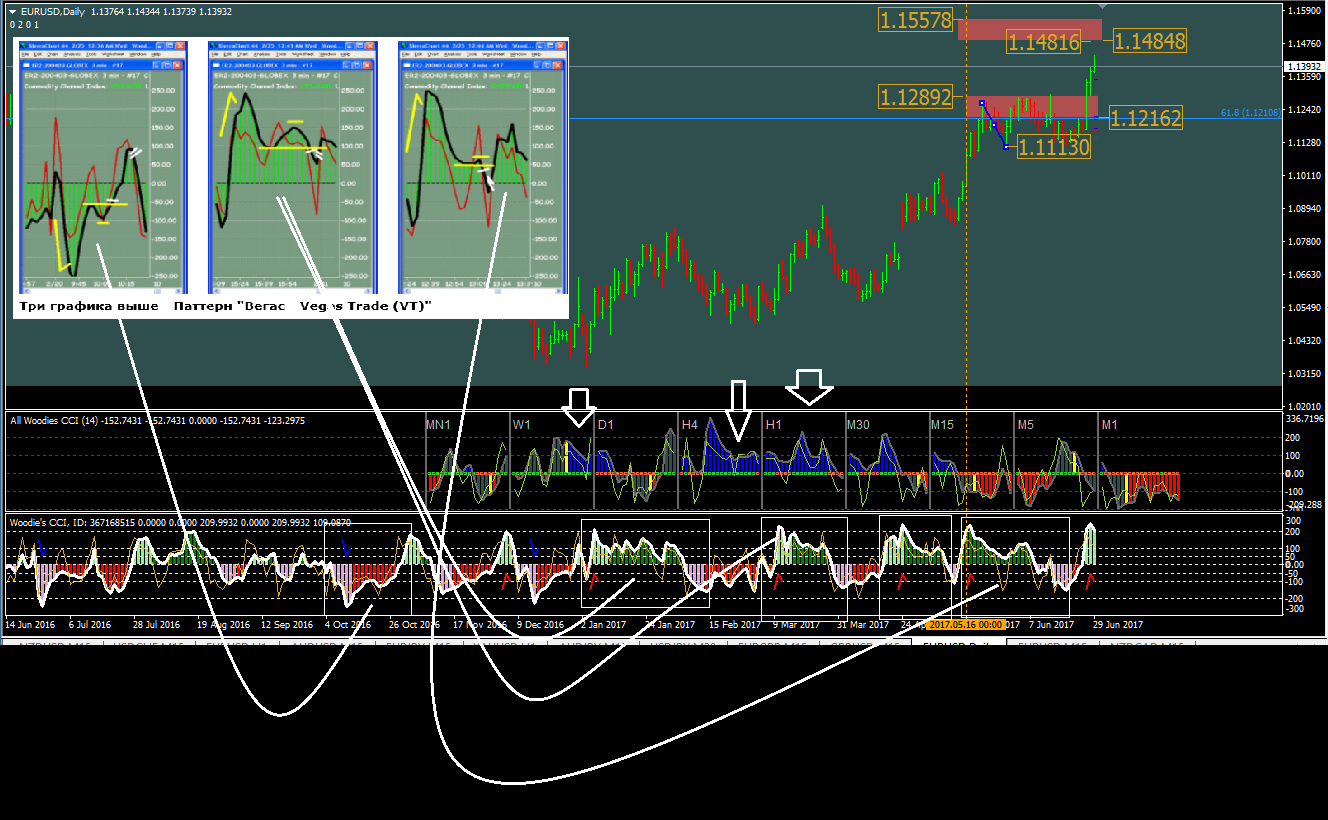Click the first SierraChart screenshot thumbnail
1328x820 pixels.
click(x=104, y=165)
